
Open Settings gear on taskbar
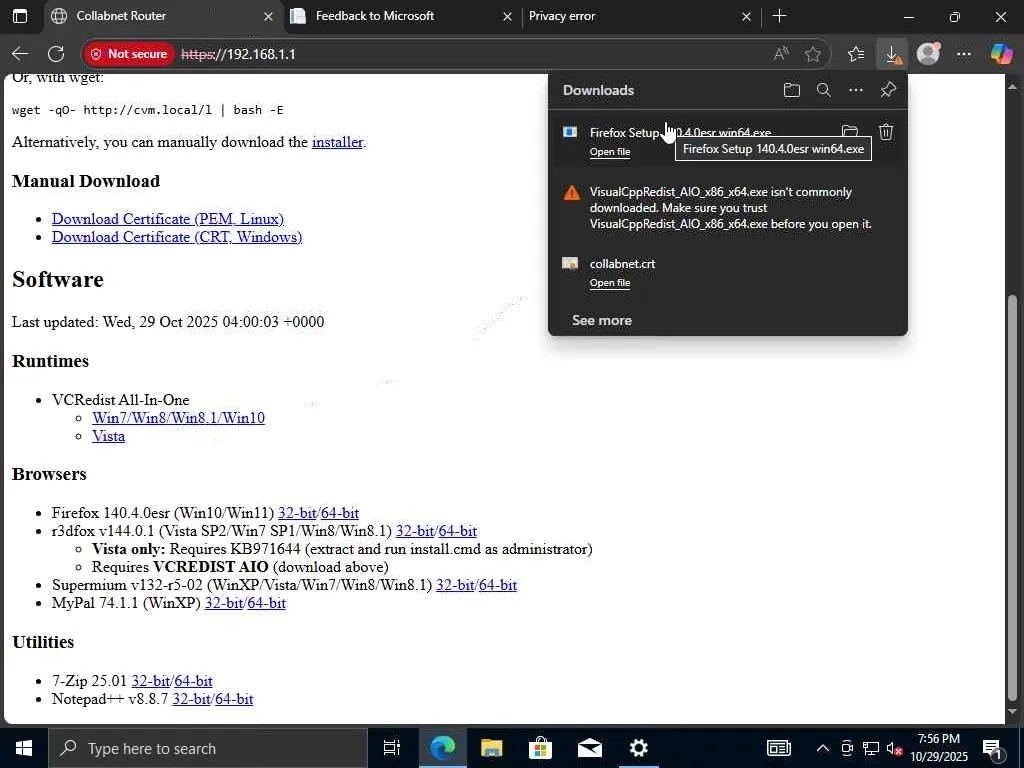click(x=638, y=748)
